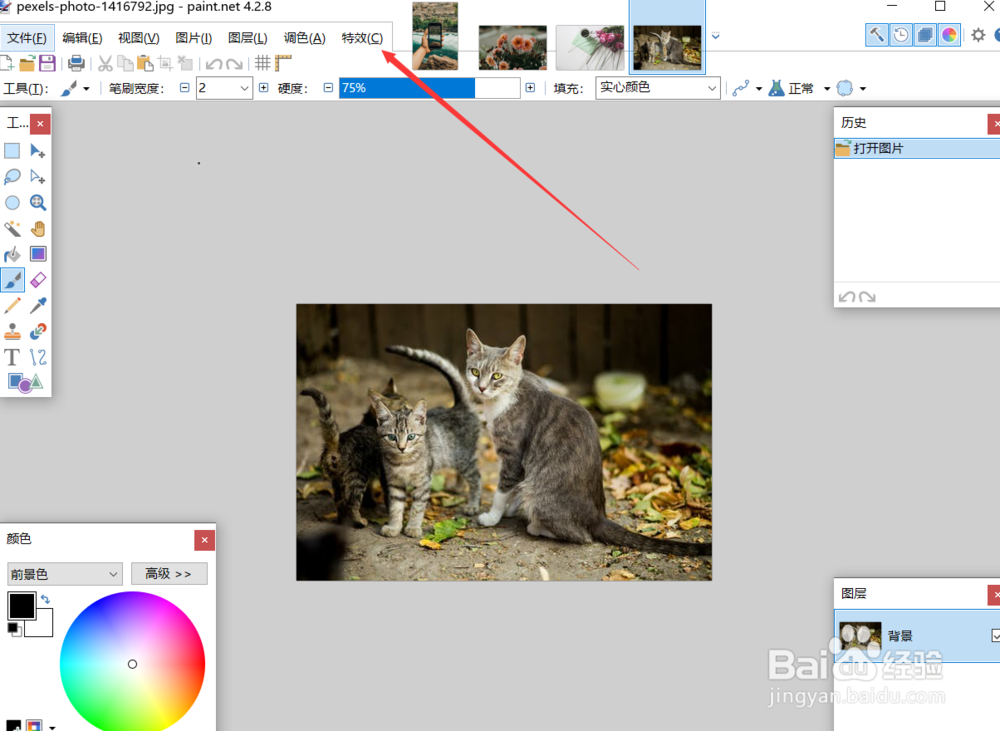Image resolution: width=1000 pixels, height=731 pixels.
Task: Select the Recolor tool
Action: (x=38, y=331)
